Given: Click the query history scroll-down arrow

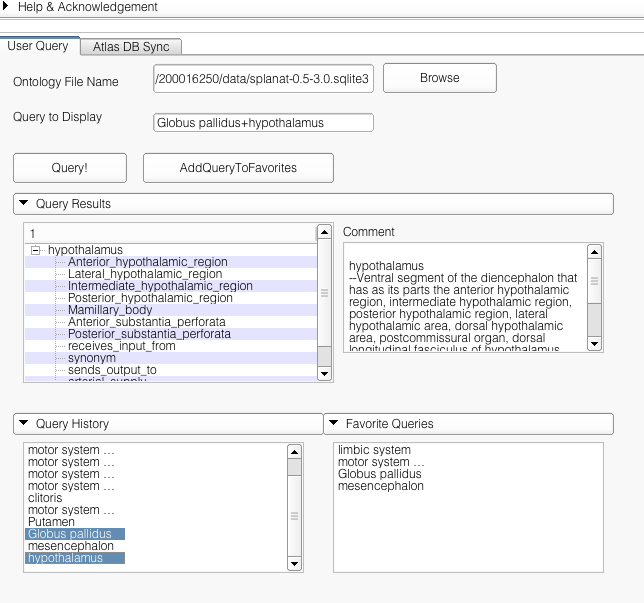Looking at the screenshot, I should [294, 564].
